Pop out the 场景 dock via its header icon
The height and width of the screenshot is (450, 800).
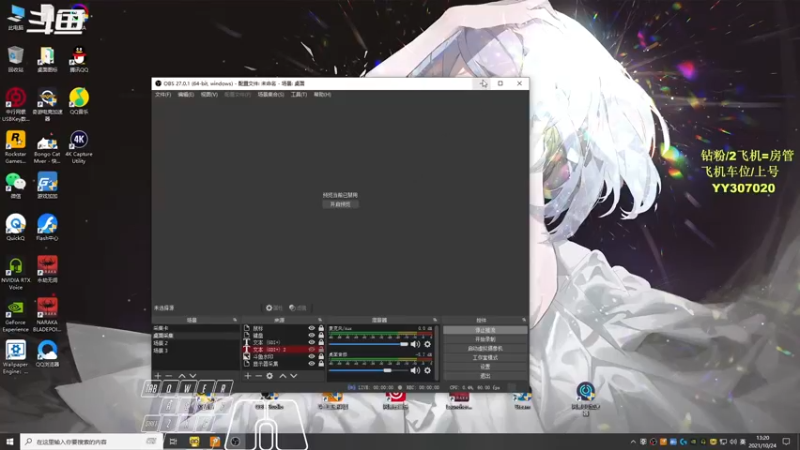235,320
